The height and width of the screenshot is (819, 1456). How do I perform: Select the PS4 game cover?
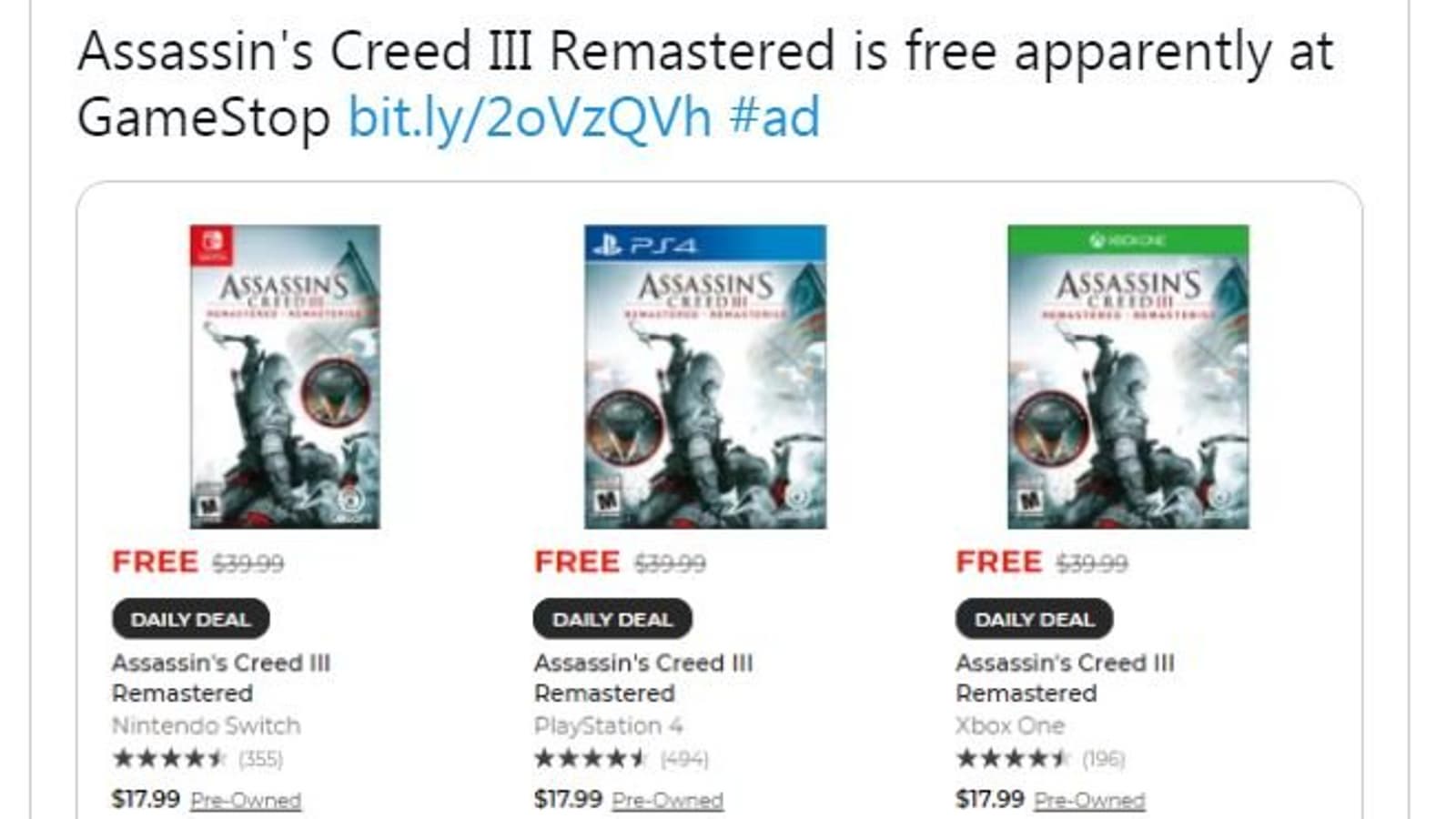point(705,377)
